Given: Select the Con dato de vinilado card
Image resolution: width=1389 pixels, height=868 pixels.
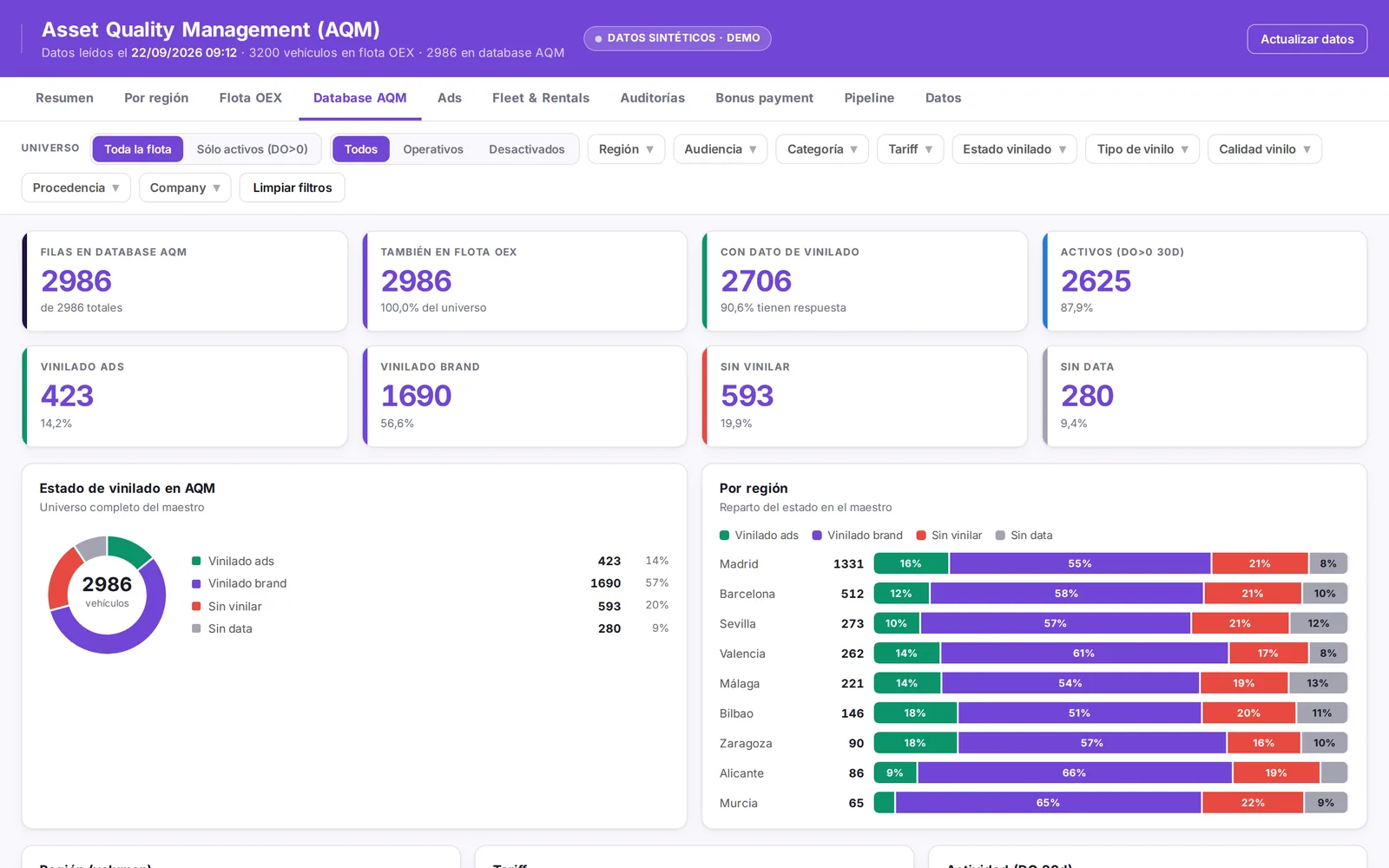Looking at the screenshot, I should click(865, 281).
